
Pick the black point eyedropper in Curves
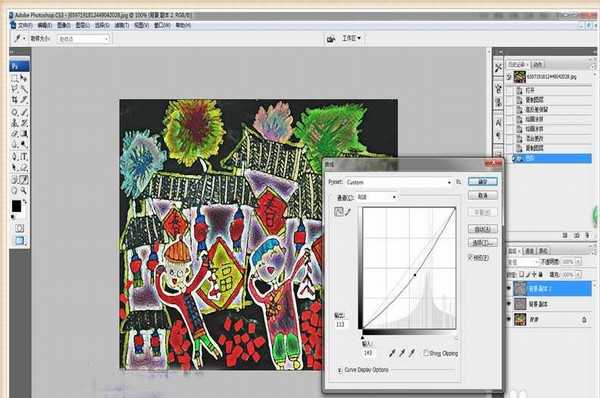[392, 353]
